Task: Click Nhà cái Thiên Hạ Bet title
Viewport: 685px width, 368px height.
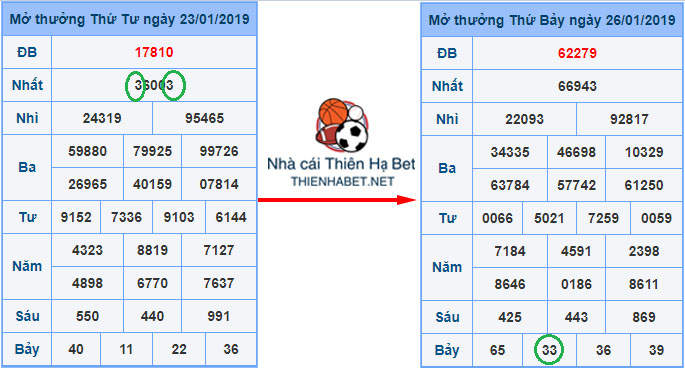Action: 341,164
